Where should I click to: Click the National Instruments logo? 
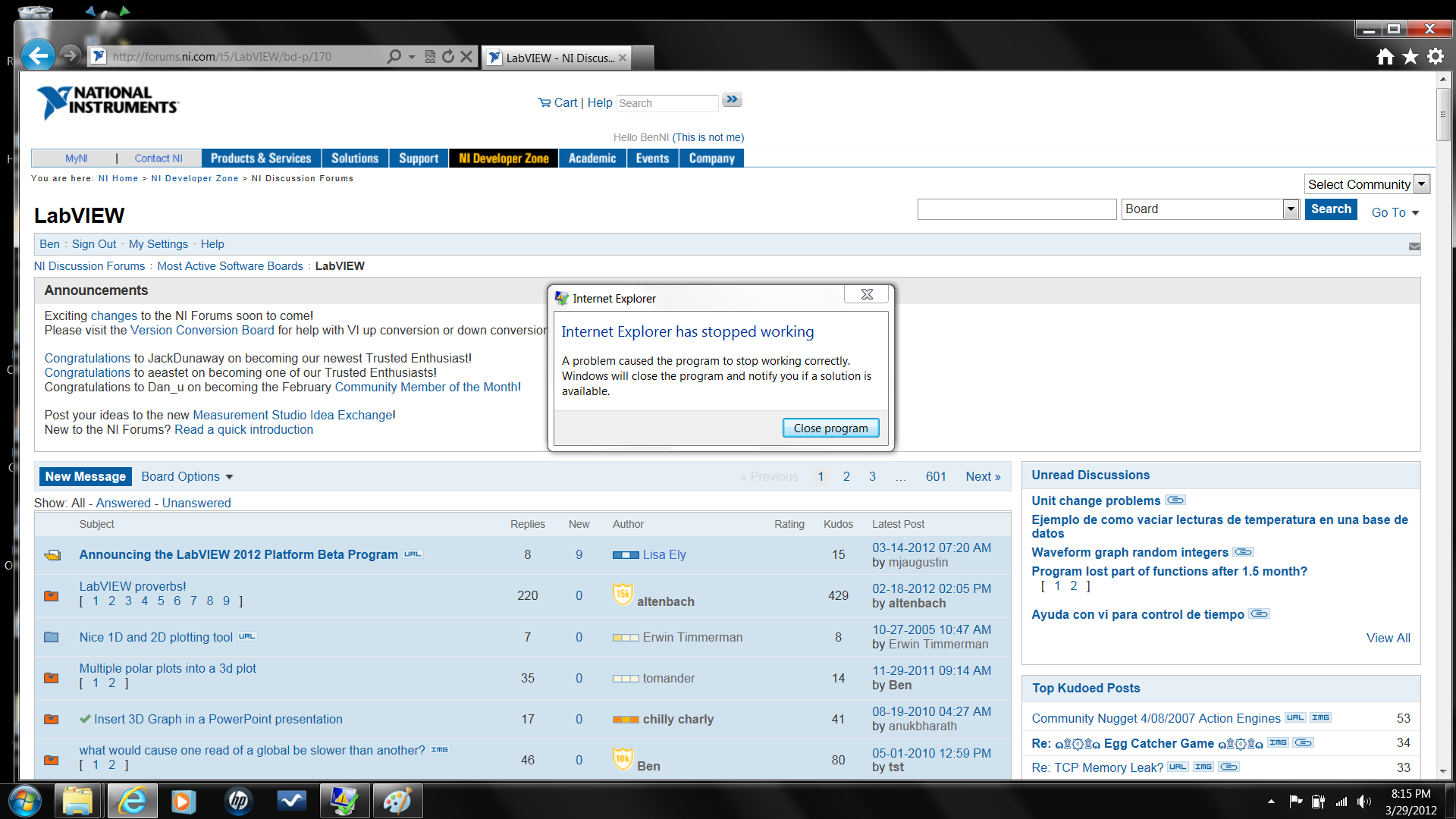click(x=107, y=102)
